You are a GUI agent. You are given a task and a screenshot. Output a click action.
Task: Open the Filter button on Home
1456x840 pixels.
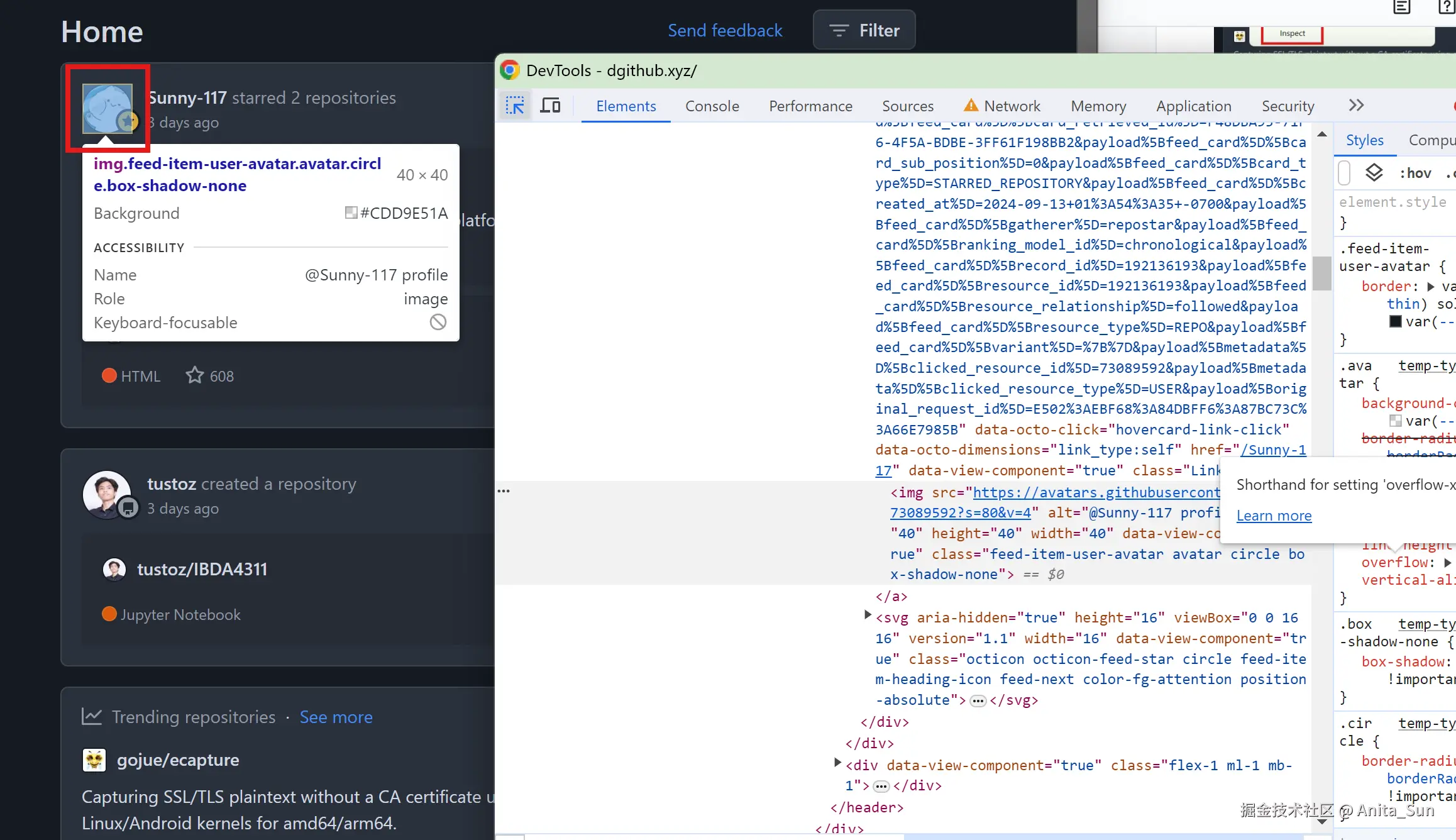pos(864,30)
